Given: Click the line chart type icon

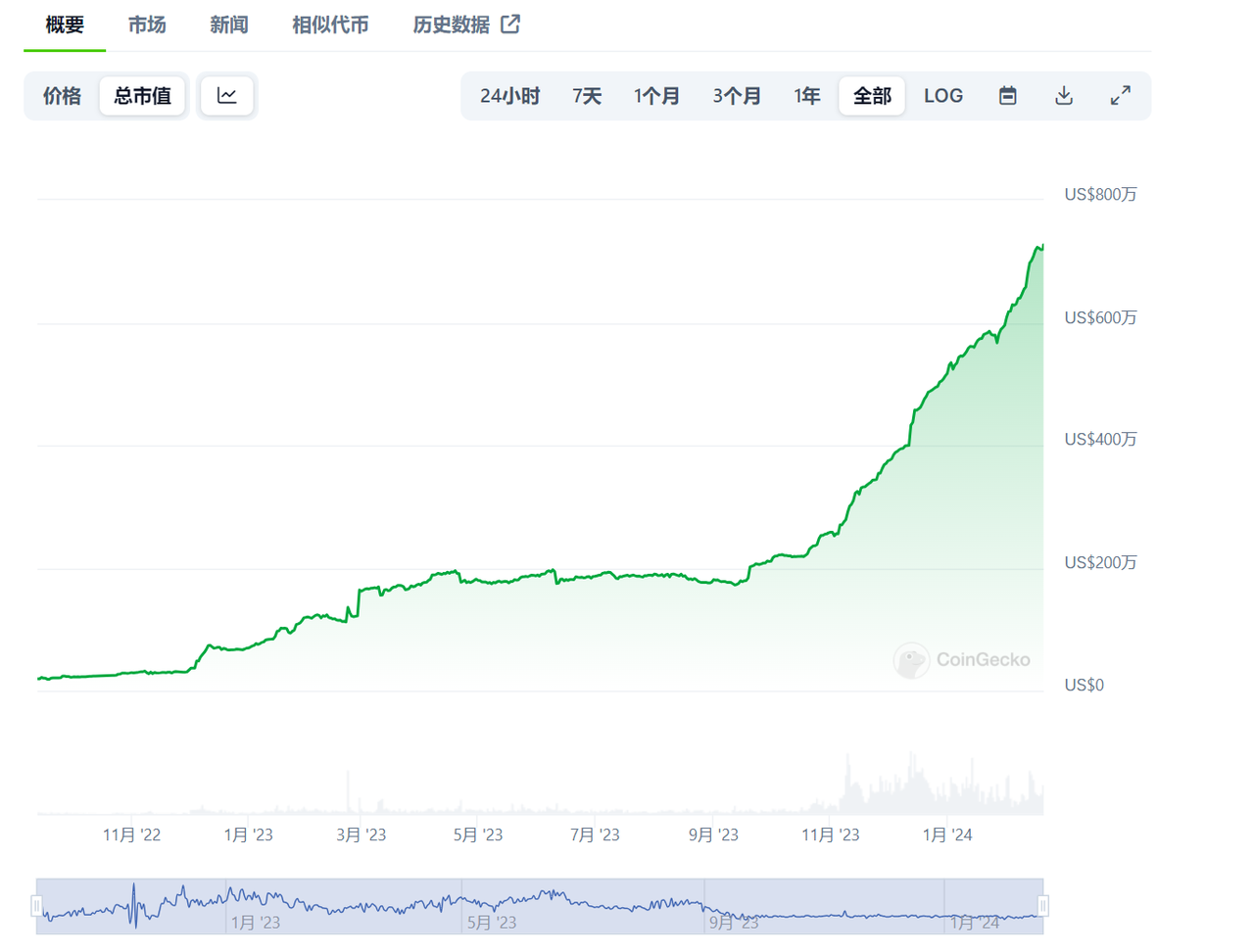Looking at the screenshot, I should (x=226, y=96).
